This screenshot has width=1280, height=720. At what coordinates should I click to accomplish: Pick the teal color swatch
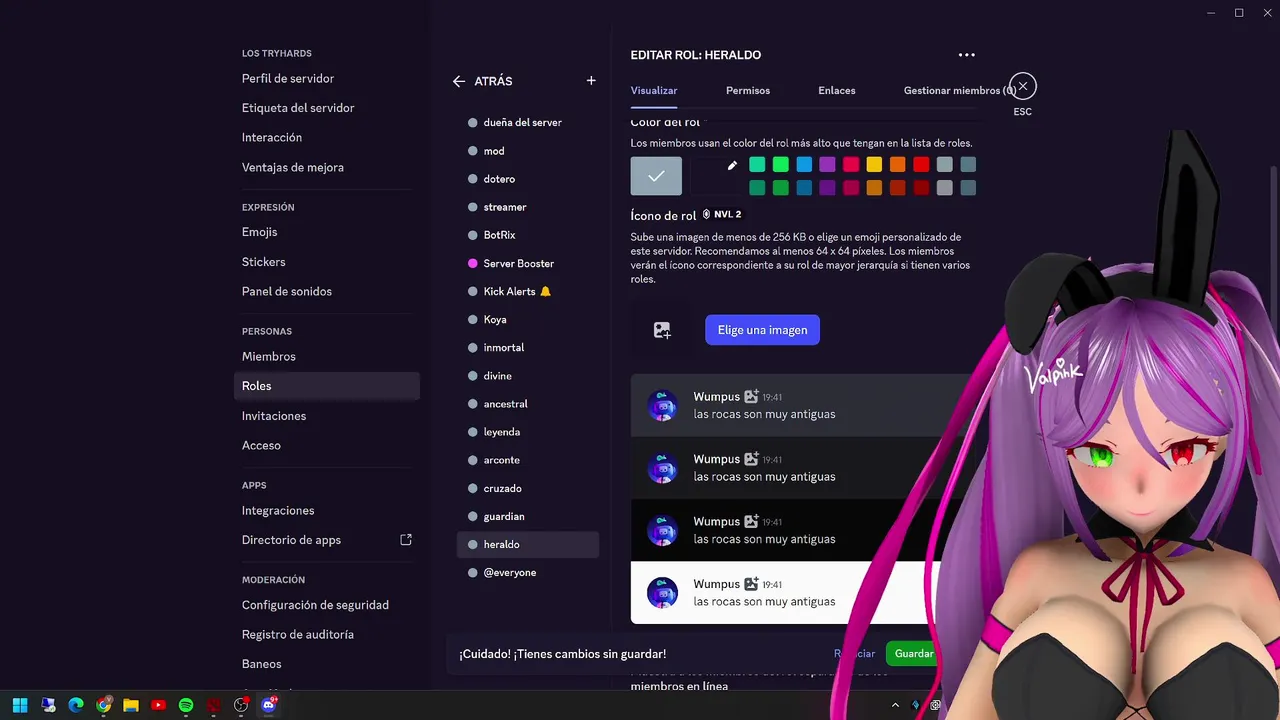[x=757, y=164]
